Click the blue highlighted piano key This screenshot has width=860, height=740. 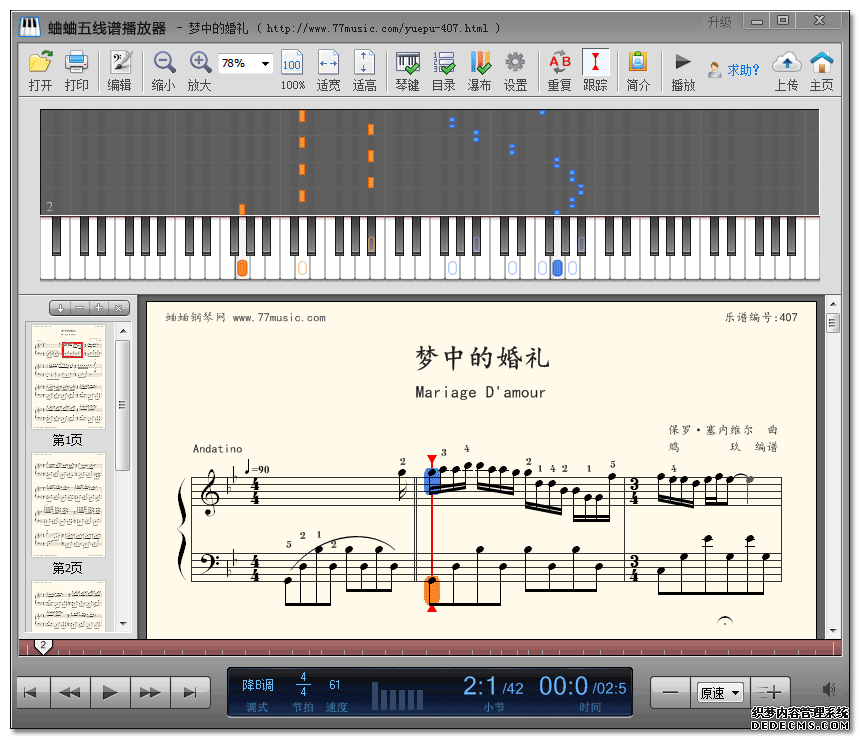coord(557,268)
